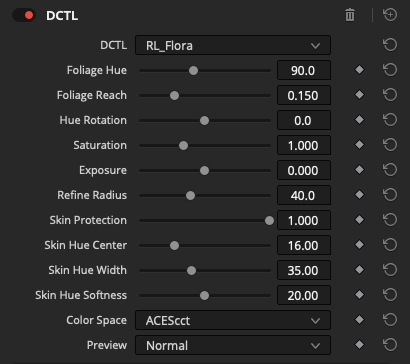Screen dimensions: 410x364
Task: Reset the DCTL file selection
Action: [390, 45]
